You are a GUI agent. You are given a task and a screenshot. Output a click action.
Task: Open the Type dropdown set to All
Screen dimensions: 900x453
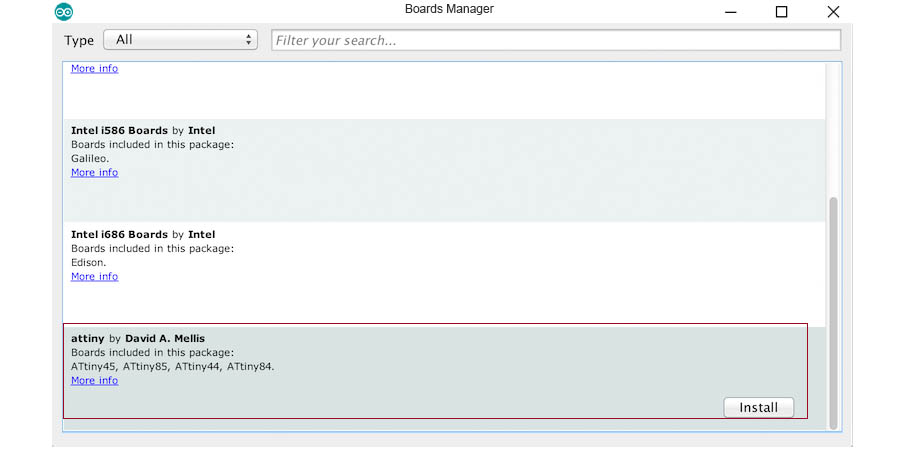(180, 40)
